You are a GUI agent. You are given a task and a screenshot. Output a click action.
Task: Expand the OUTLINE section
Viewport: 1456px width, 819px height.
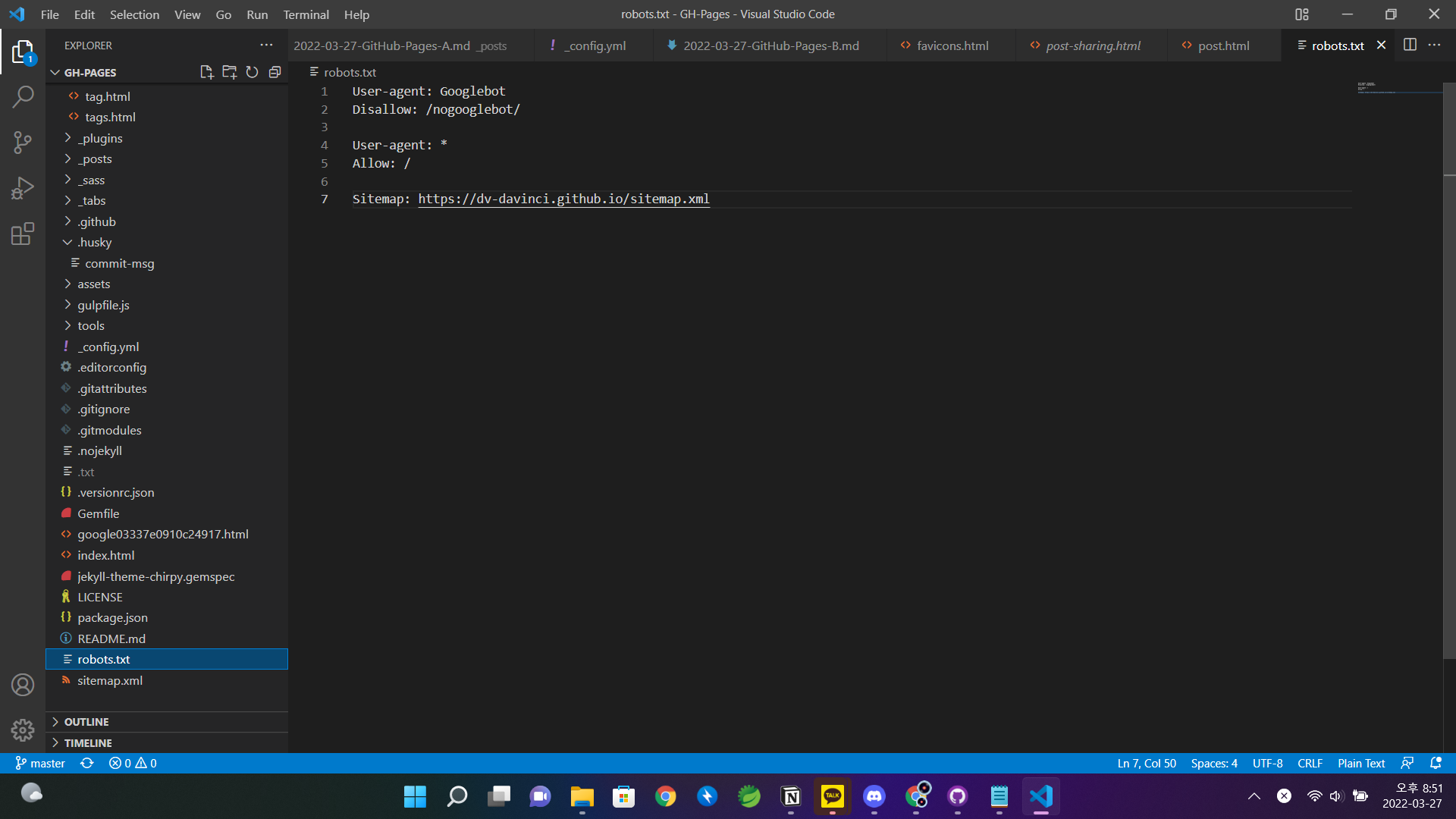[x=86, y=721]
